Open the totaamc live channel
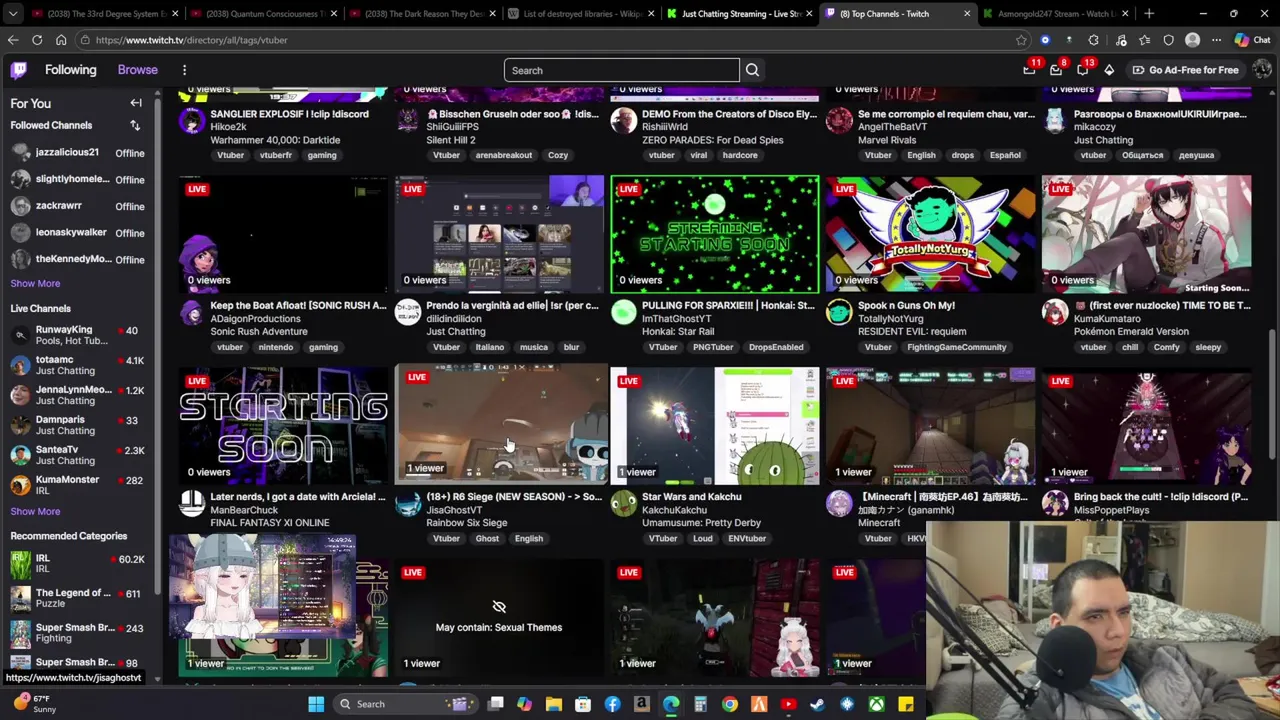Viewport: 1280px width, 720px height. [78, 365]
